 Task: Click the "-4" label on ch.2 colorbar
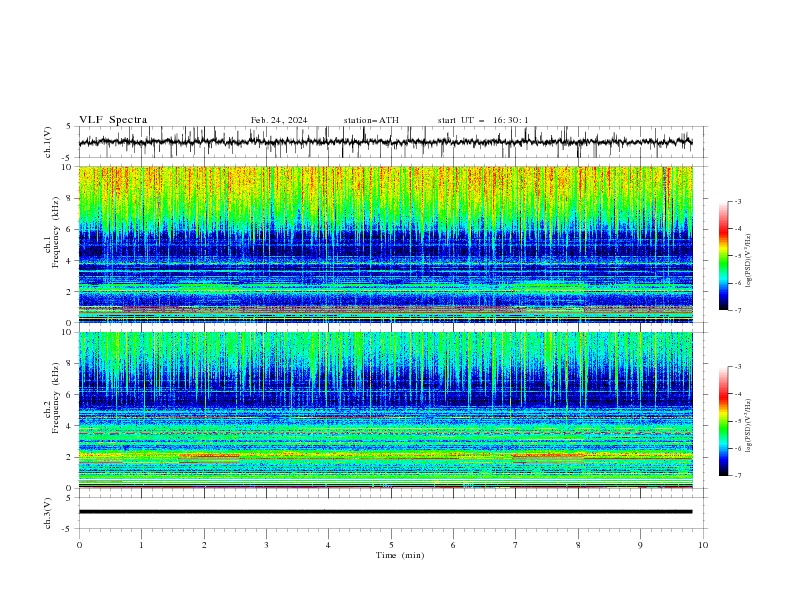(737, 394)
